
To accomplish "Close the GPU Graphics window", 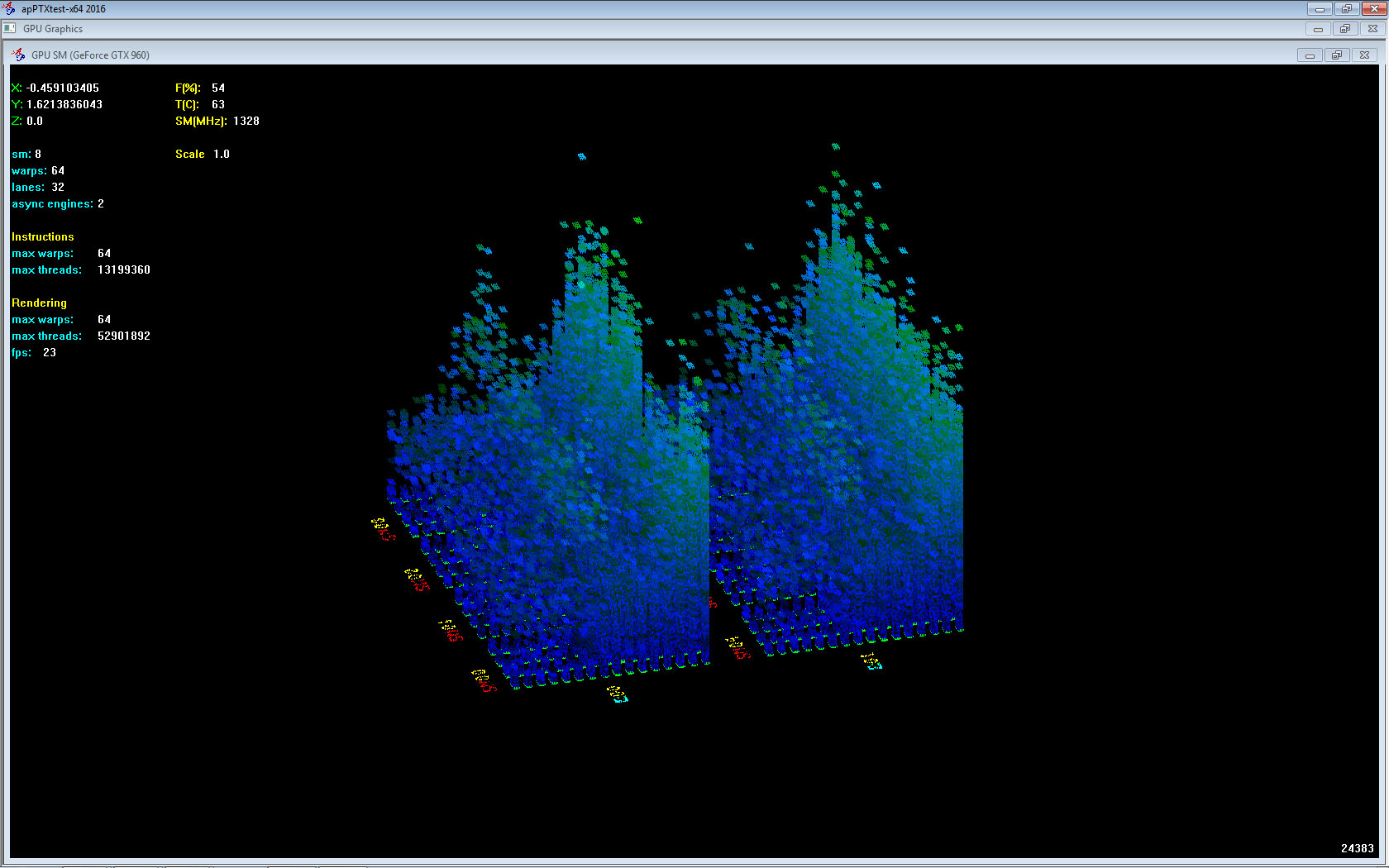I will (1372, 29).
